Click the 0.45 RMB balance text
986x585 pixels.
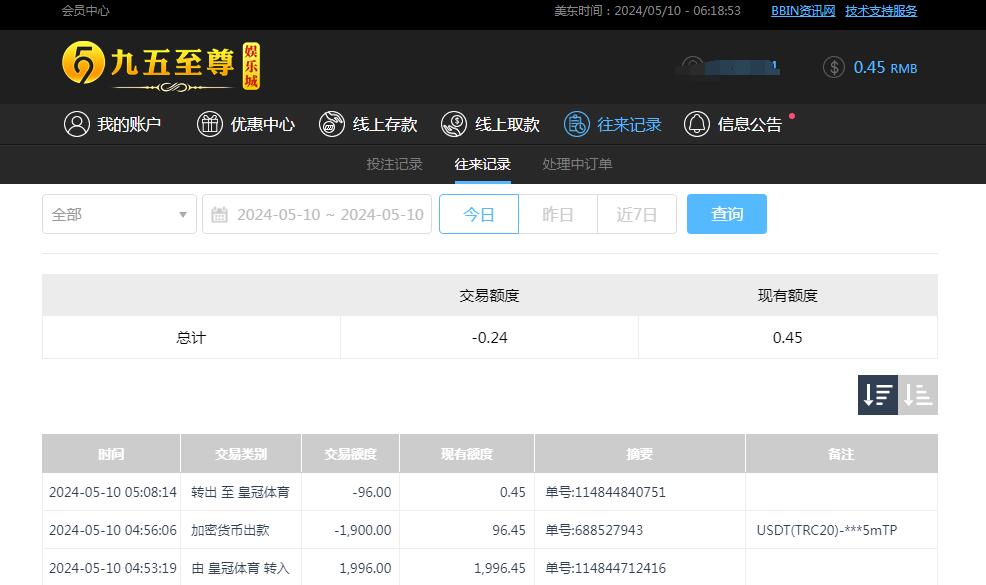pyautogui.click(x=885, y=67)
